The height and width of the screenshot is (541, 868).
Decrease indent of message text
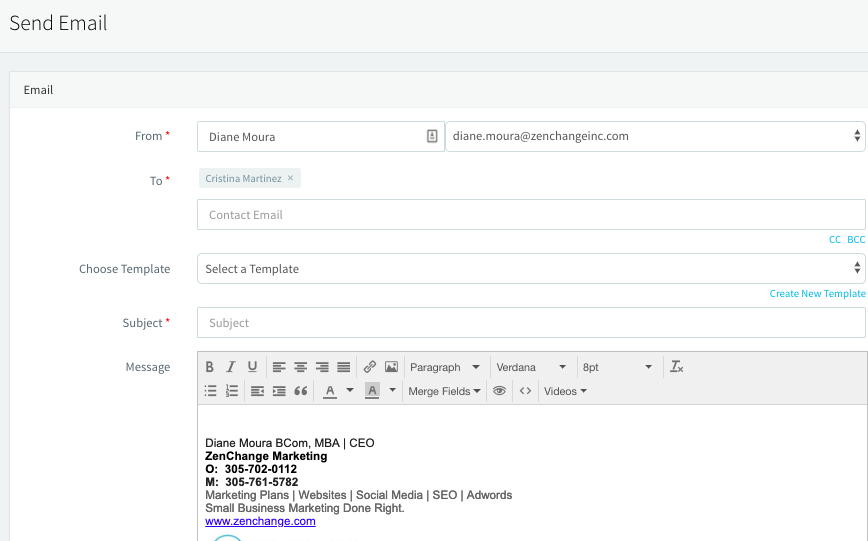tap(257, 391)
